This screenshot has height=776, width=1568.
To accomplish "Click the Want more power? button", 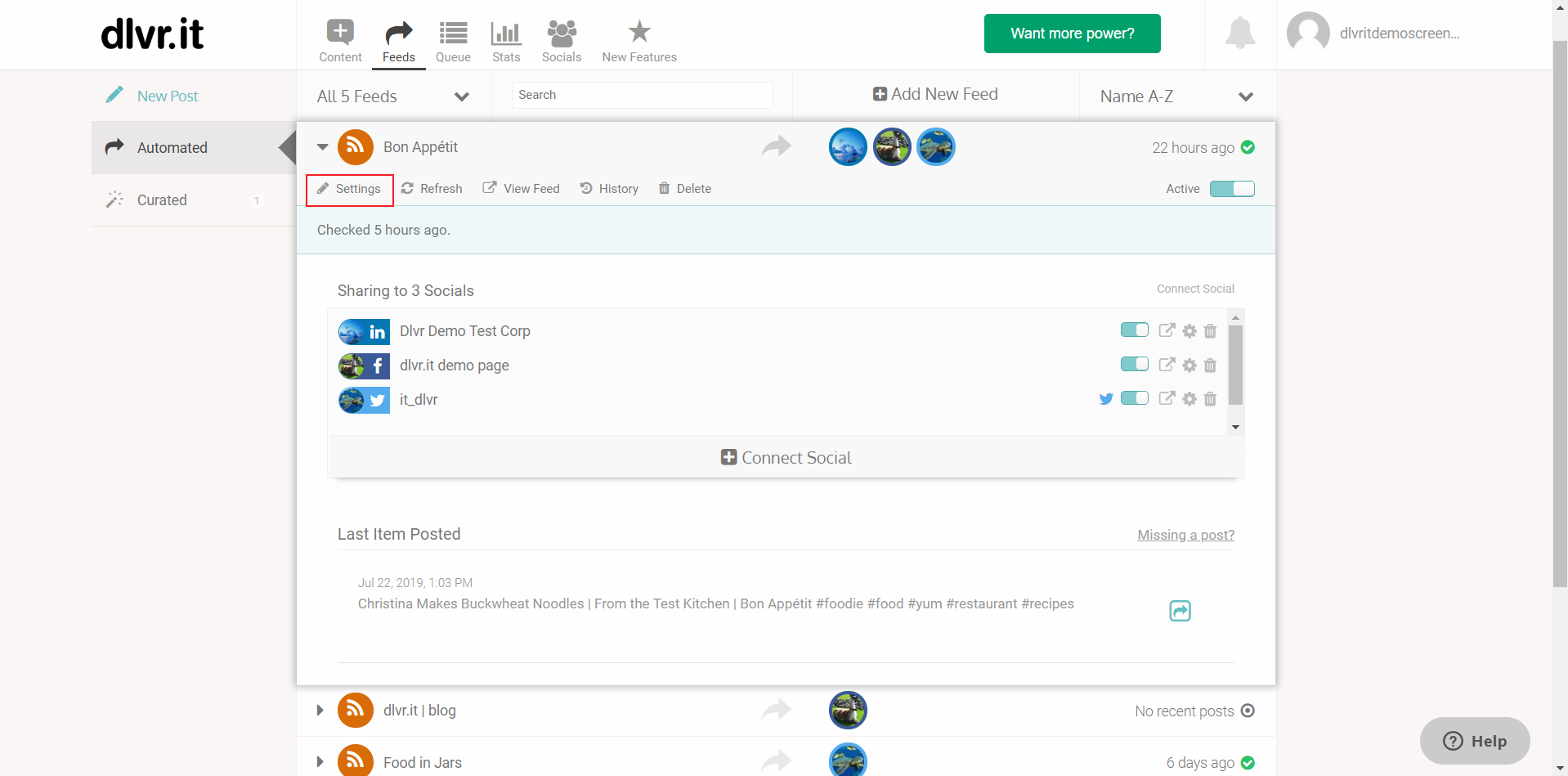I will pos(1073,34).
